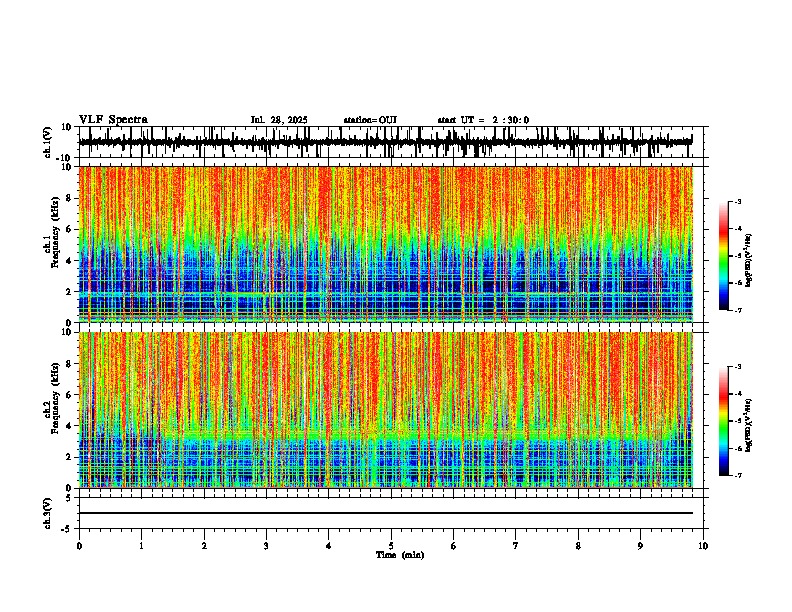Image resolution: width=792 pixels, height=612 pixels.
Task: Click the "start UT = 2:30:0" header text
Action: tap(483, 120)
